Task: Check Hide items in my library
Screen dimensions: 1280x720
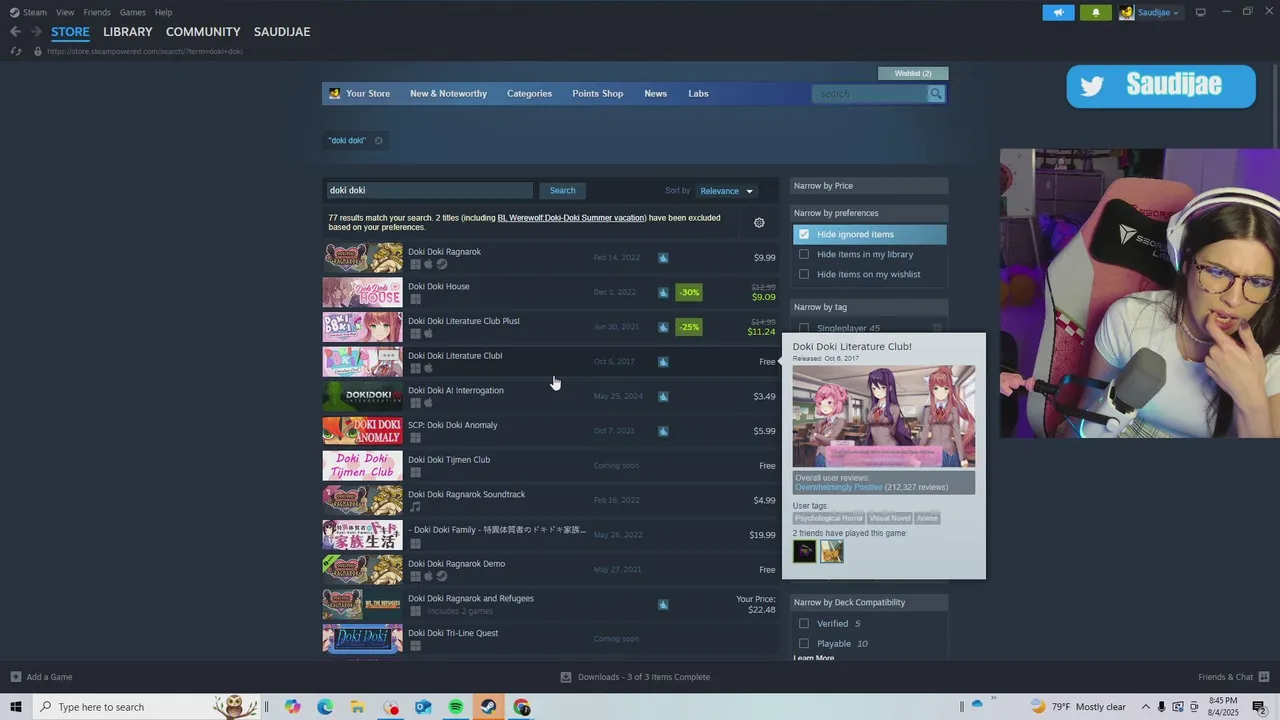Action: pyautogui.click(x=803, y=254)
